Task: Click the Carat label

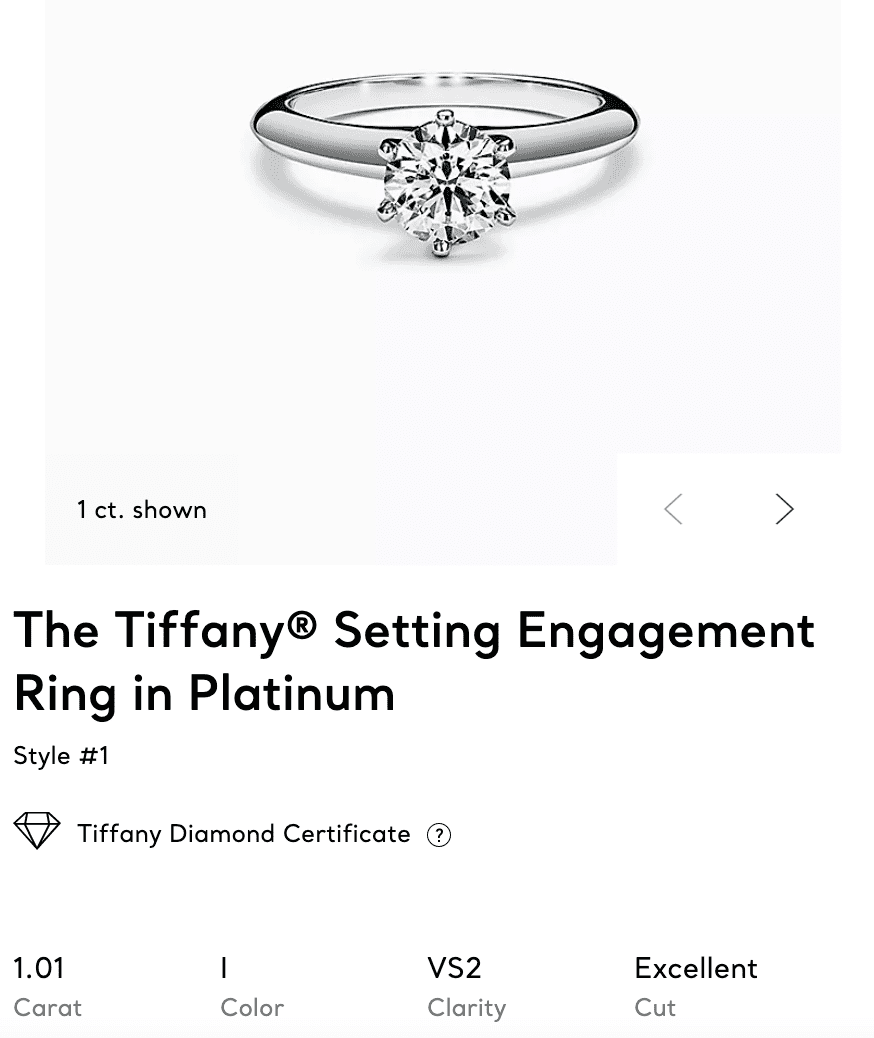Action: [x=47, y=1008]
